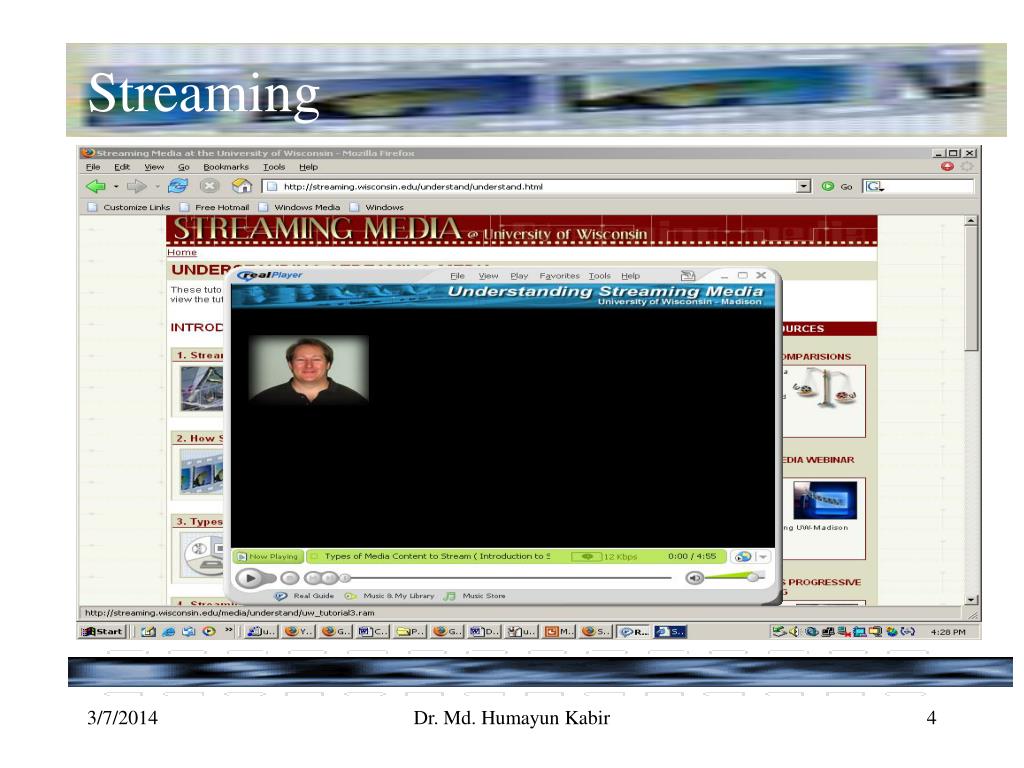The height and width of the screenshot is (768, 1024).
Task: Click the RealPlayer Stop button
Action: pyautogui.click(x=289, y=578)
